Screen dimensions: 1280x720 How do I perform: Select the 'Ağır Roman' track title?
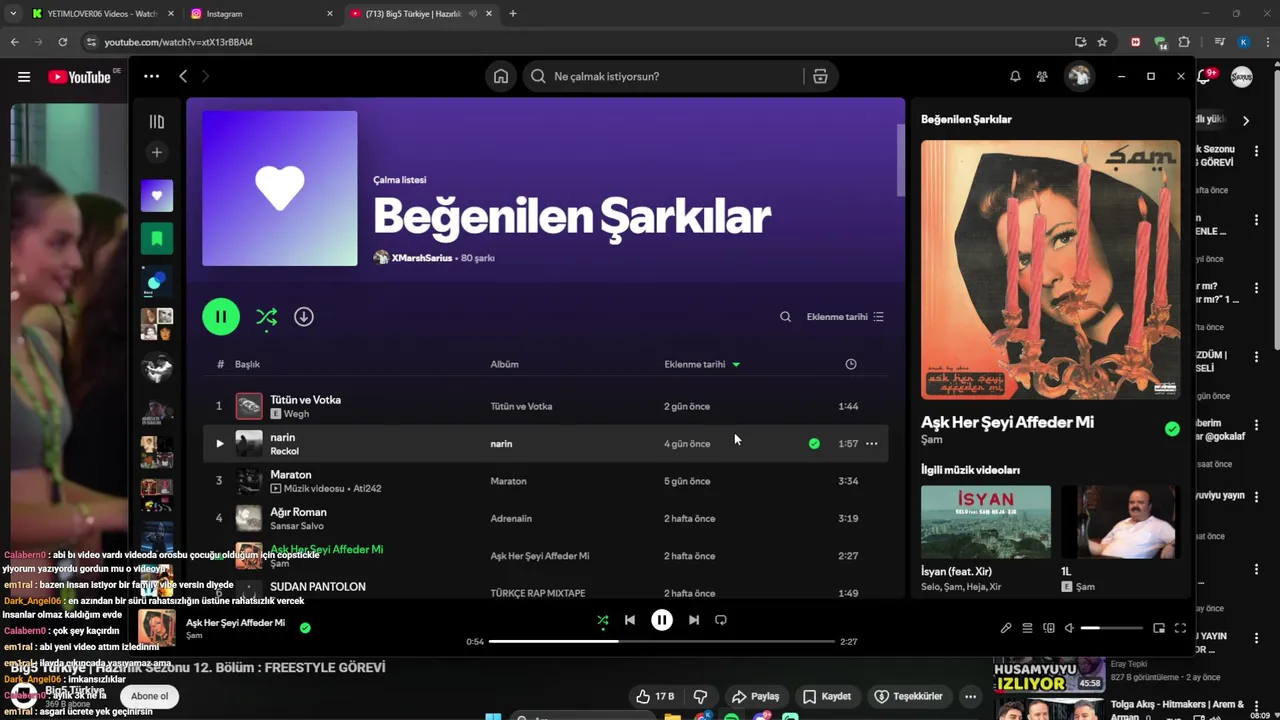pyautogui.click(x=298, y=512)
